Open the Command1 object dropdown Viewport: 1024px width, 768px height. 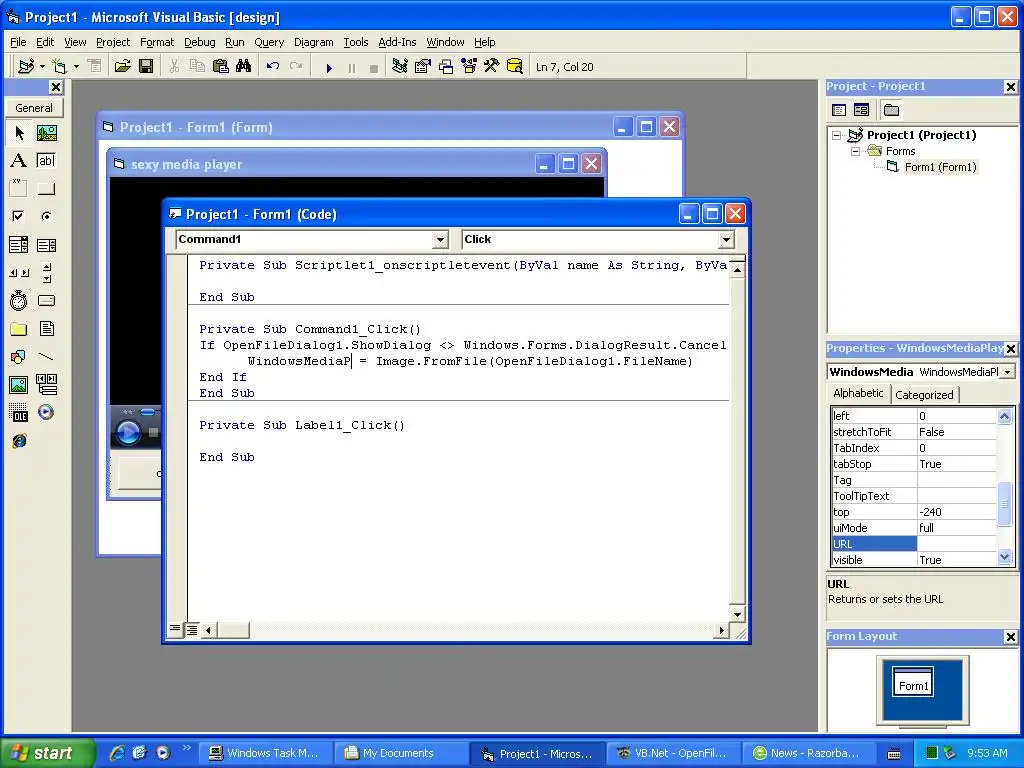tap(440, 240)
